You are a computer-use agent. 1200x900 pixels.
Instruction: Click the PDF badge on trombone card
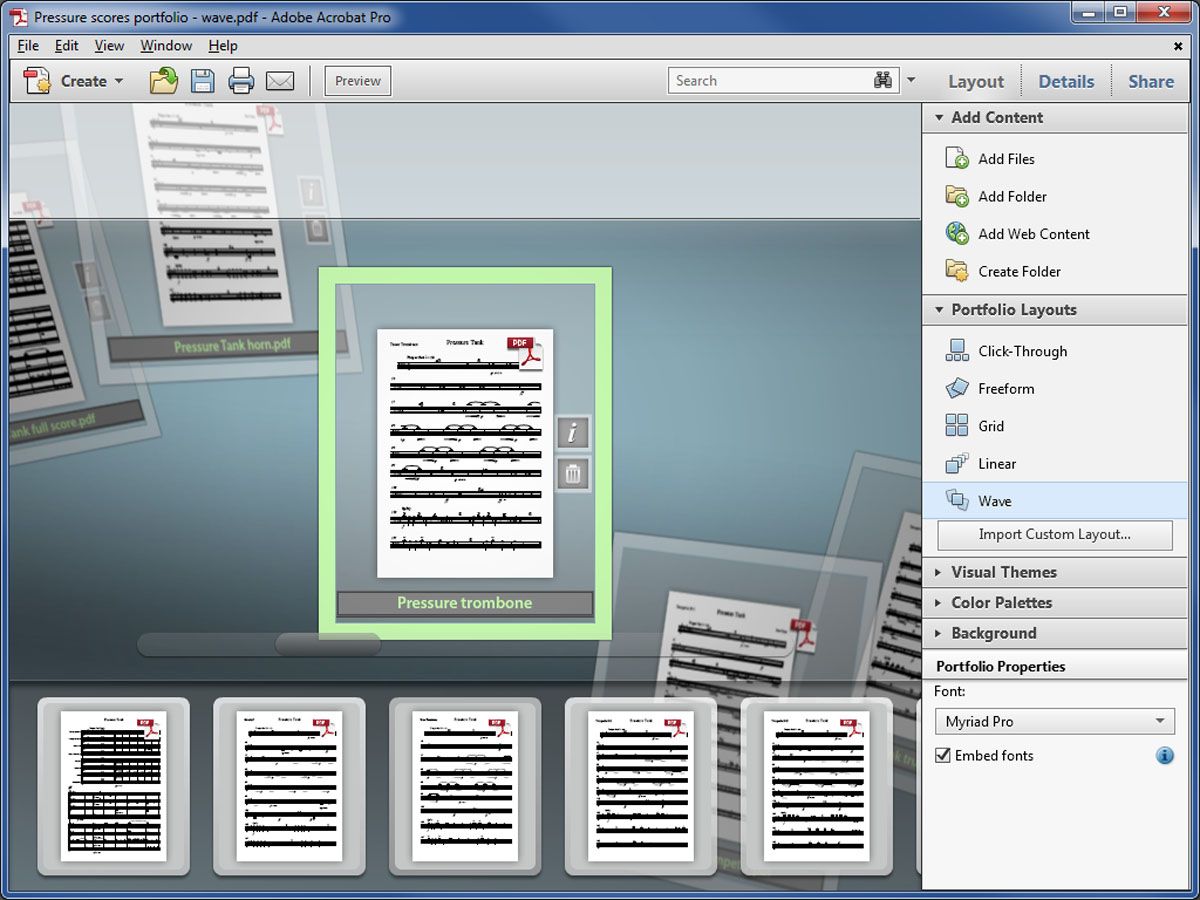[524, 351]
